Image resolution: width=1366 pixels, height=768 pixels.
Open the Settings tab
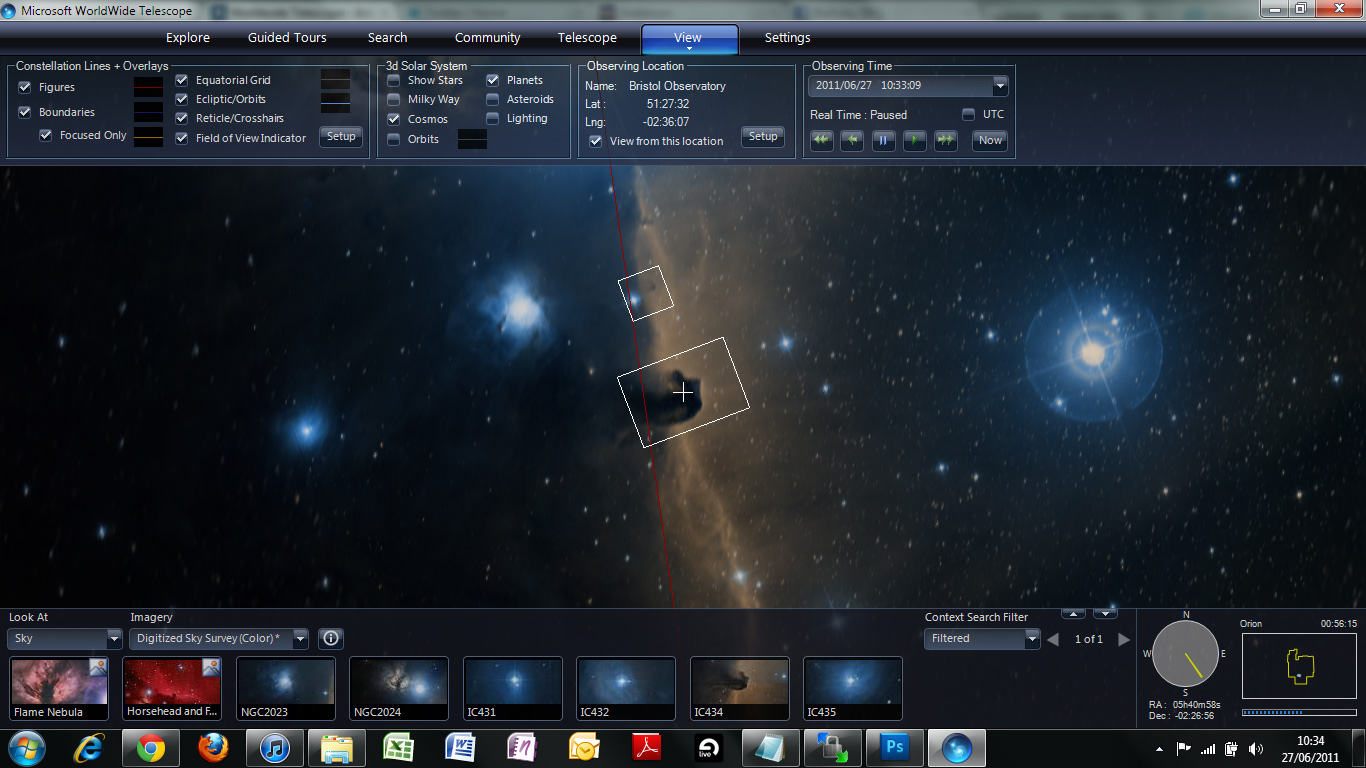click(x=787, y=38)
